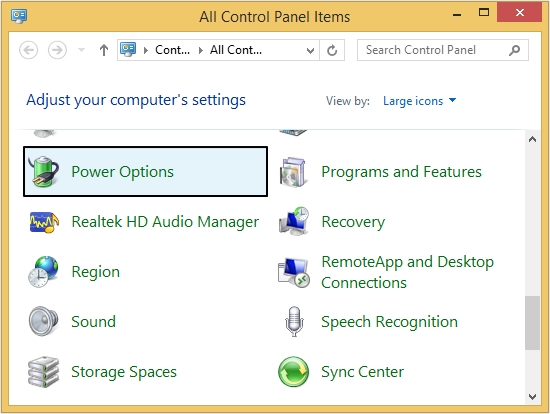Viewport: 550px width, 414px height.
Task: Click the Region globe icon
Action: (43, 272)
